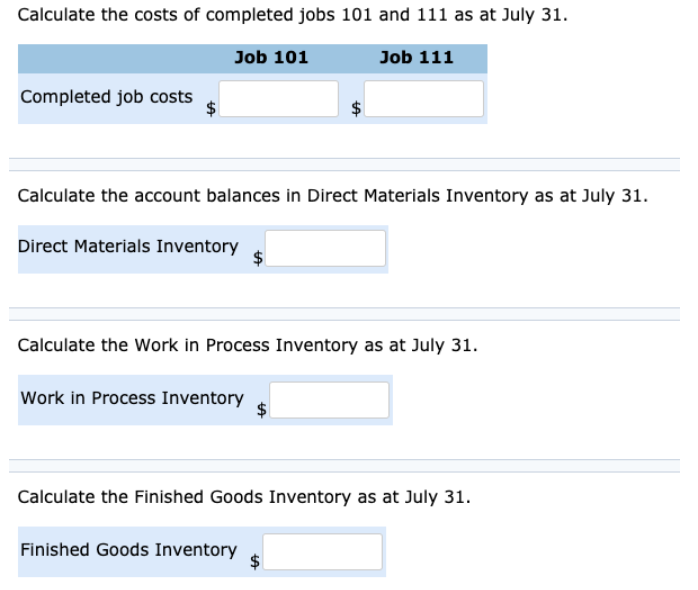Click the Finished Goods Inventory row label
The image size is (698, 590).
(x=129, y=550)
